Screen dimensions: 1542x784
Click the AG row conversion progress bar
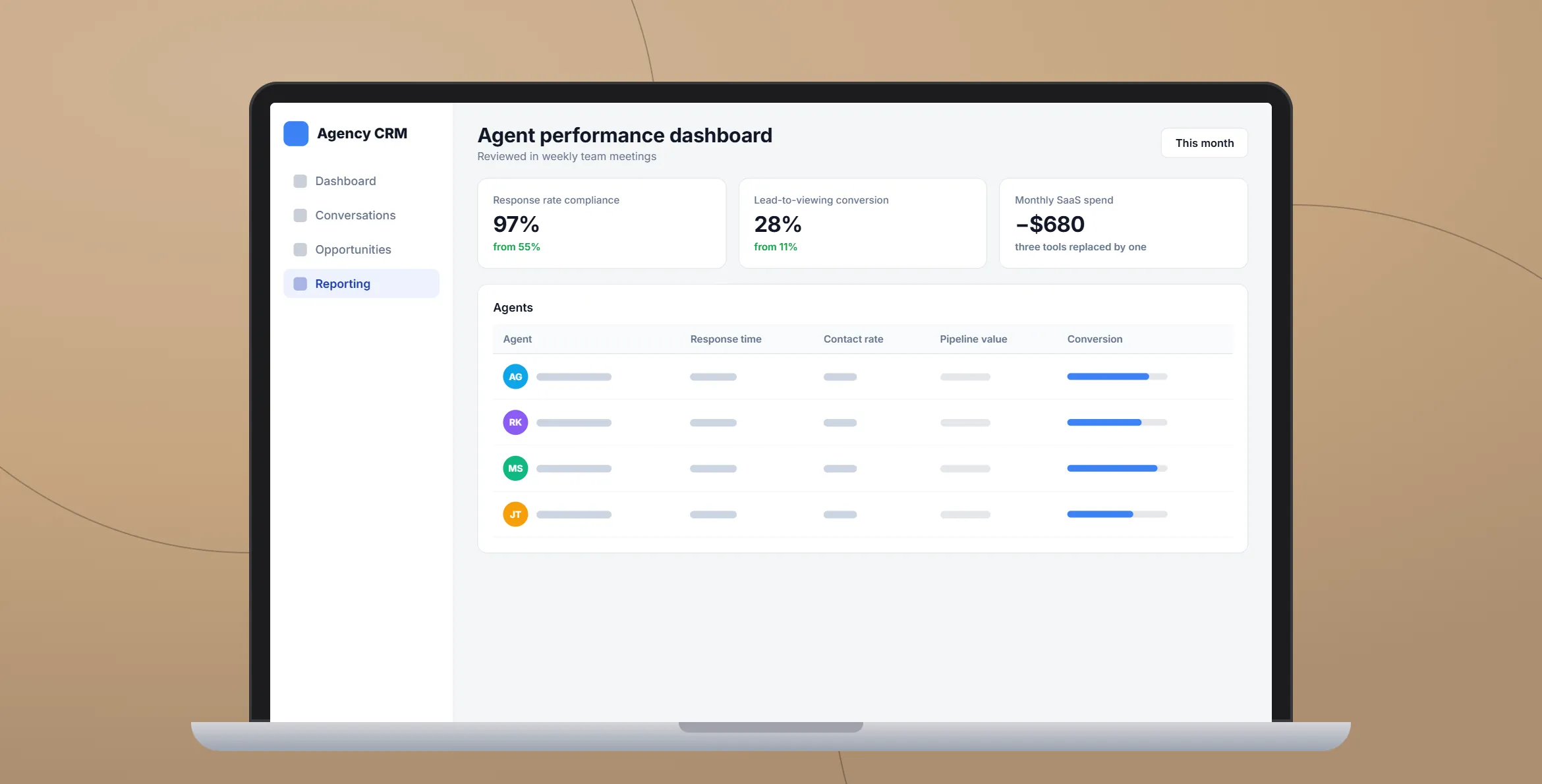click(1117, 377)
